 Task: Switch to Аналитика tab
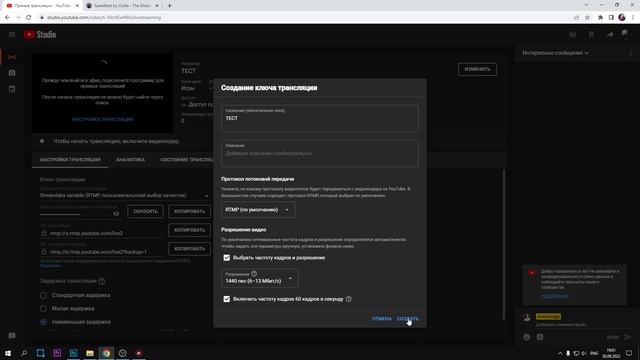pos(130,160)
